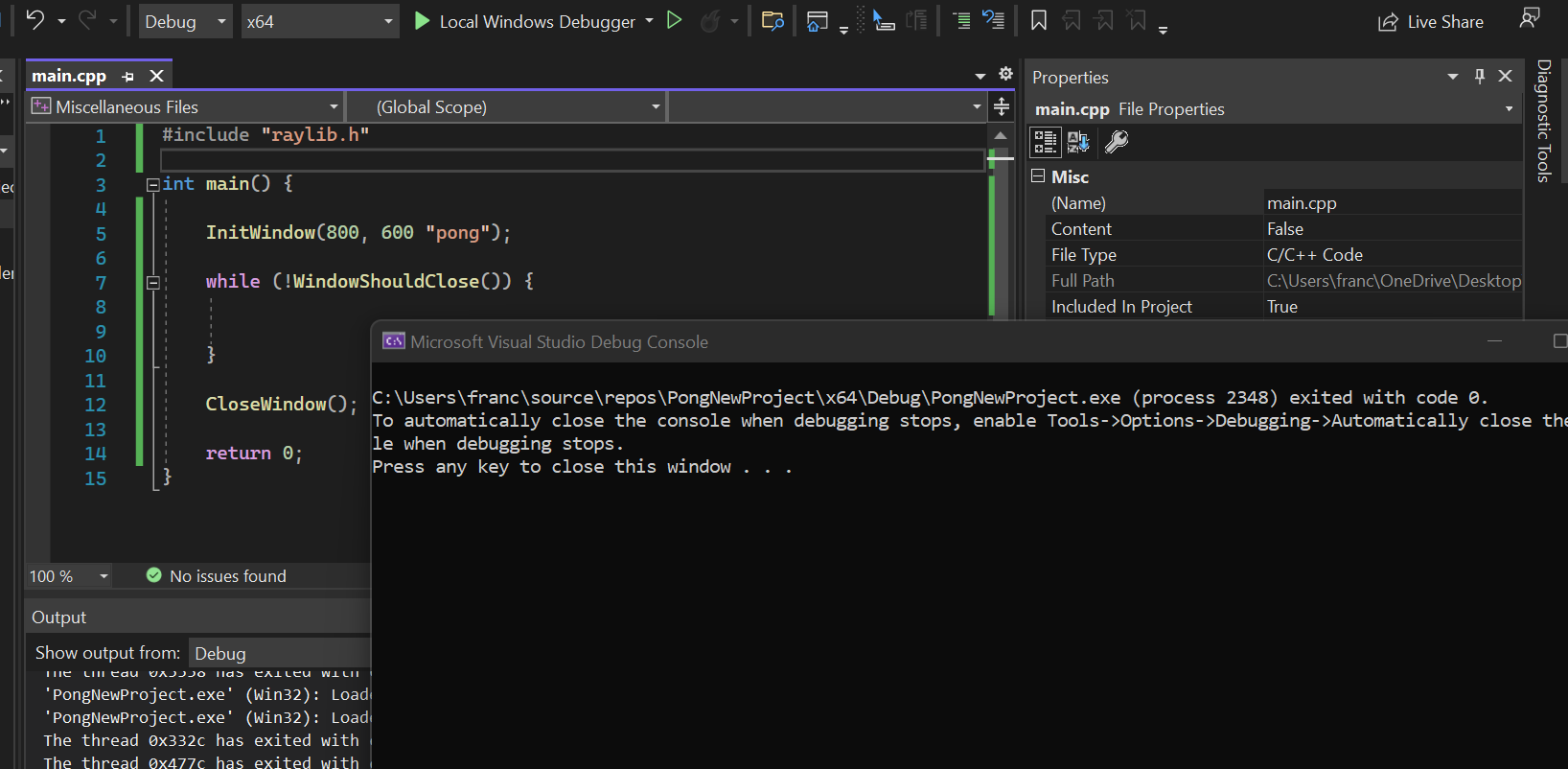Click the raylib.h include string
Image resolution: width=1568 pixels, height=769 pixels.
pos(315,135)
